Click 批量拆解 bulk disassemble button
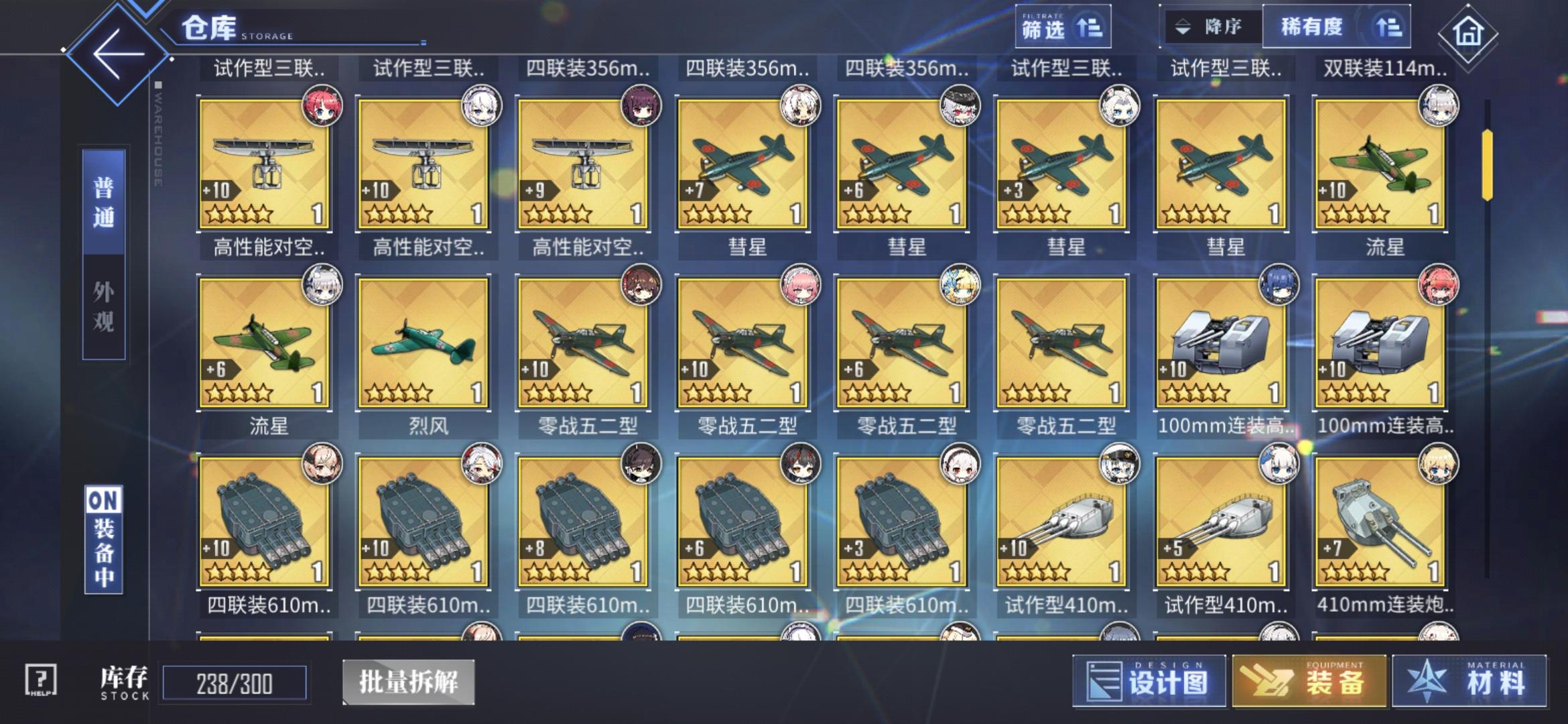The width and height of the screenshot is (1568, 724). [409, 682]
